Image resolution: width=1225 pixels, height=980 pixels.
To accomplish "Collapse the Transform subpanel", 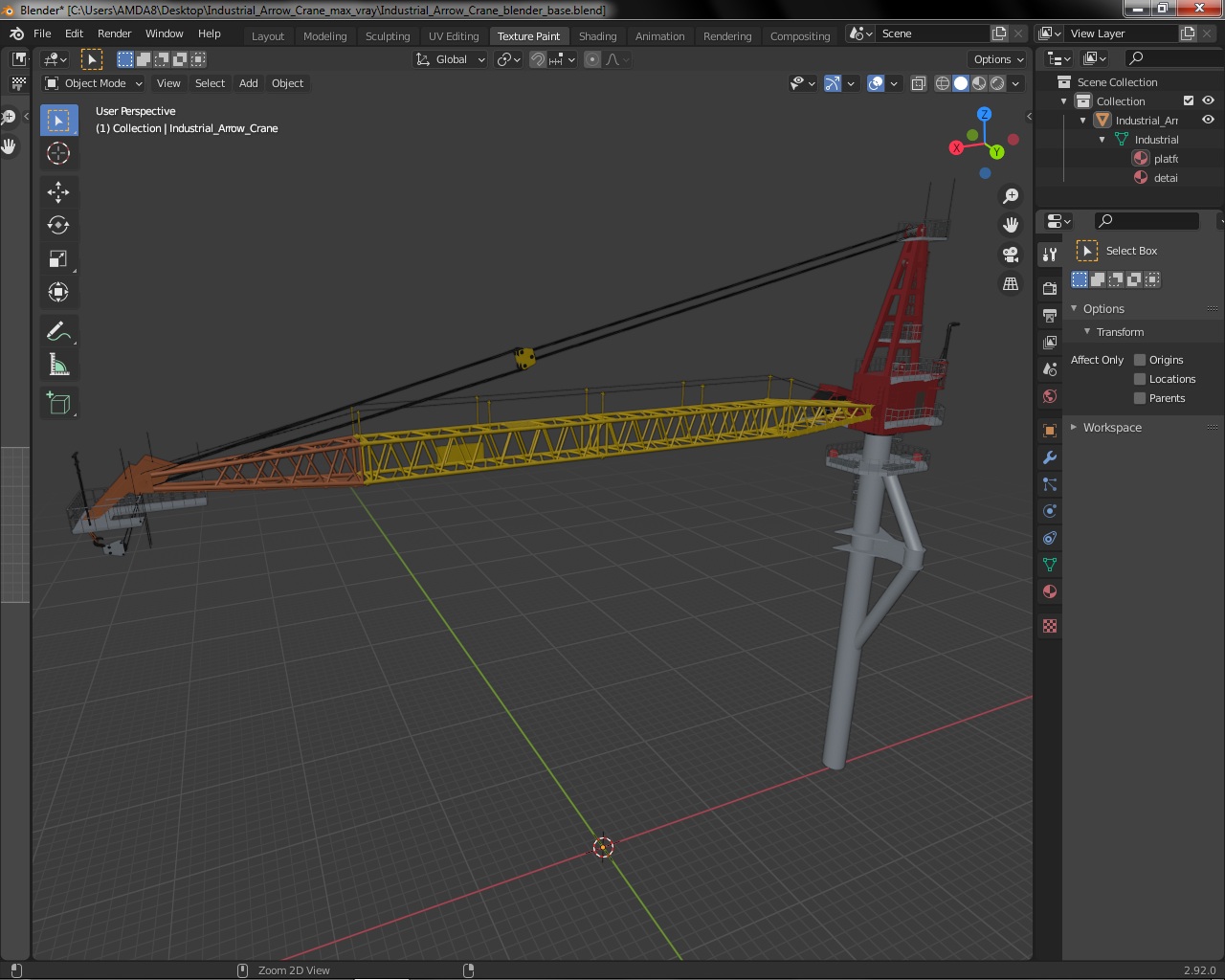I will 1087,331.
